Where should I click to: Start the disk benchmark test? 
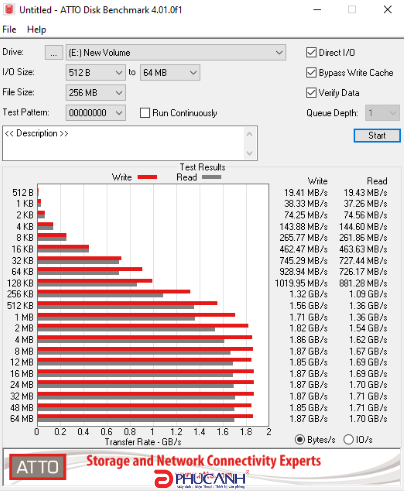click(377, 136)
